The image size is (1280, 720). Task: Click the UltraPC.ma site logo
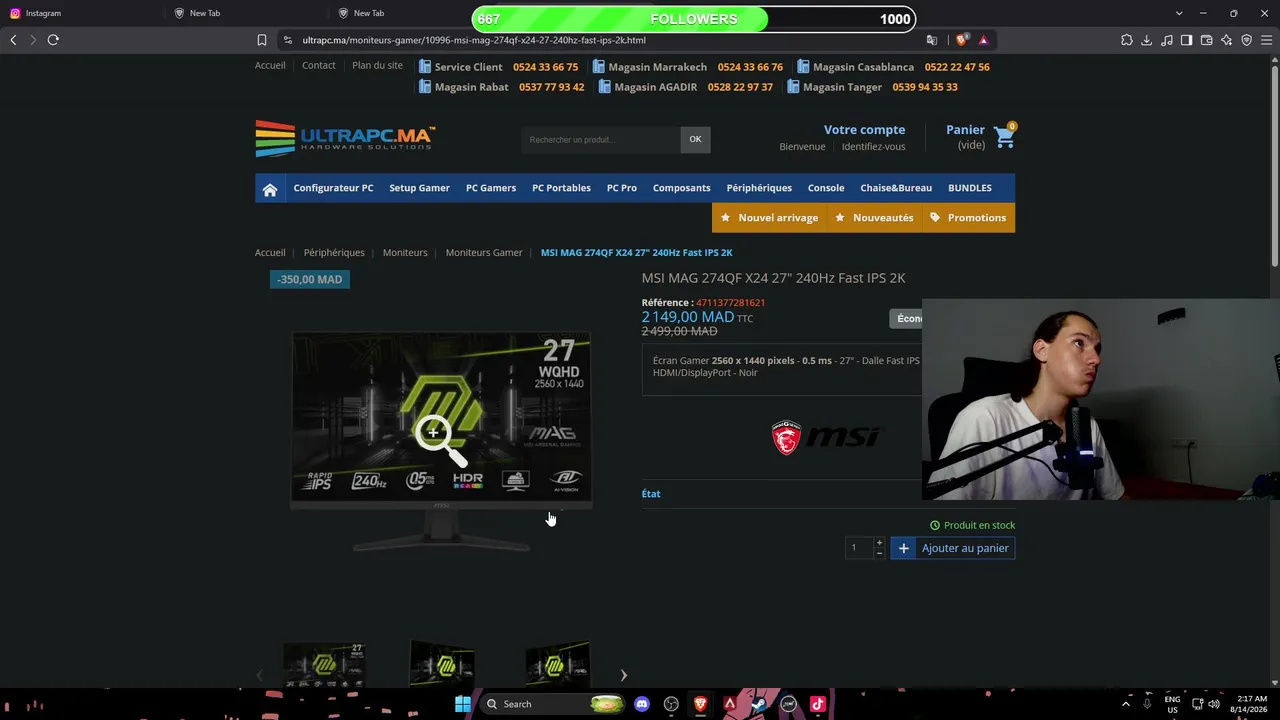[x=345, y=139]
